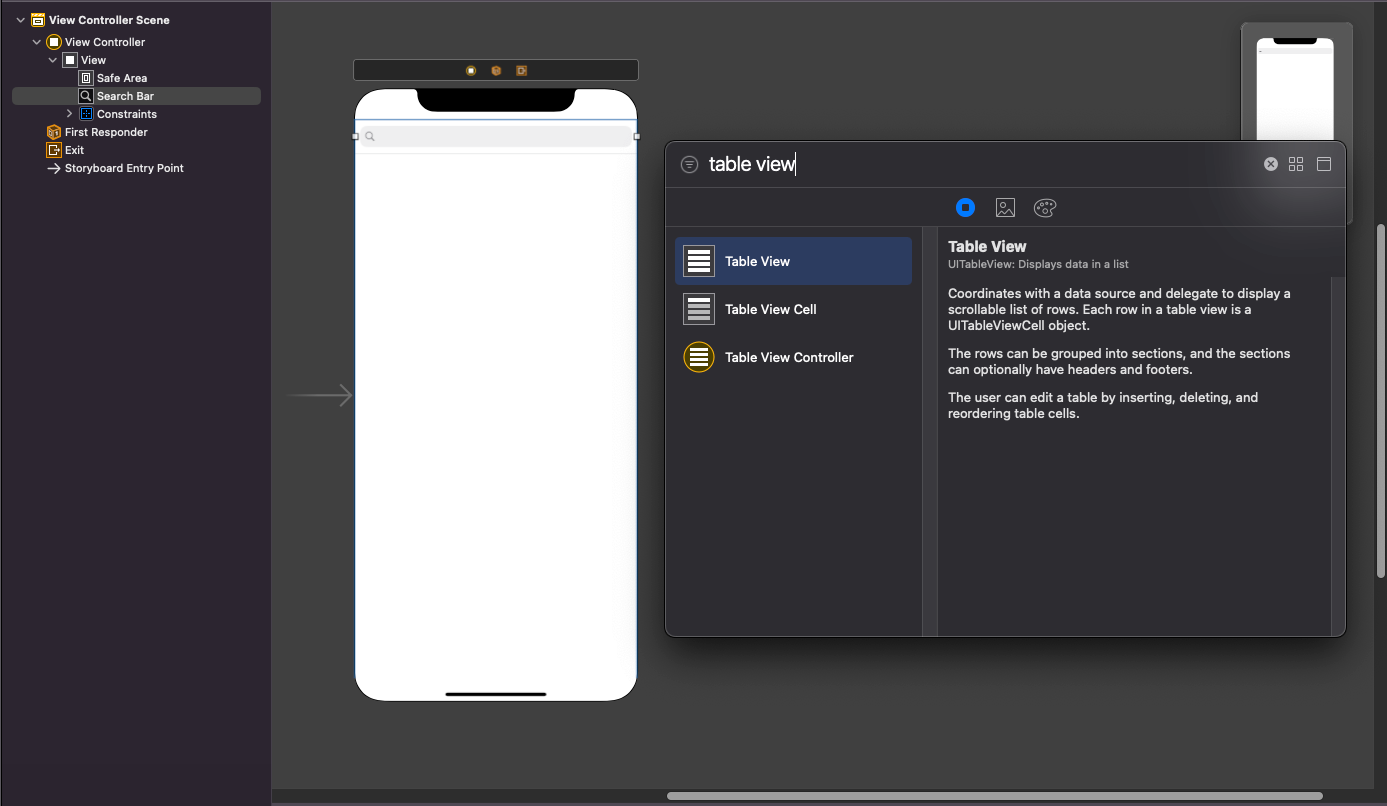
Task: Select Table View Controller in the library results
Action: click(x=793, y=357)
